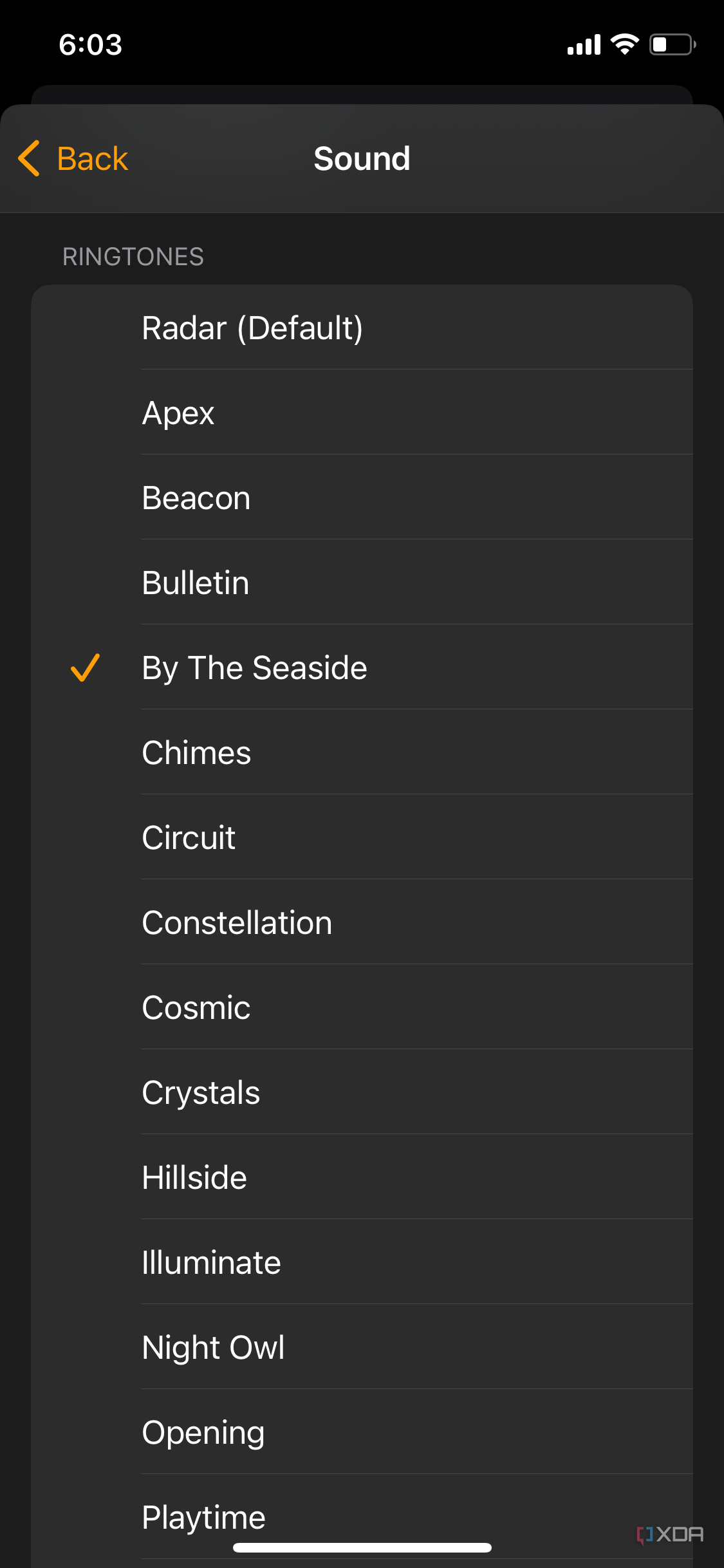Tap the 6:03 clock in status bar
The width and height of the screenshot is (724, 1568).
coord(91,45)
